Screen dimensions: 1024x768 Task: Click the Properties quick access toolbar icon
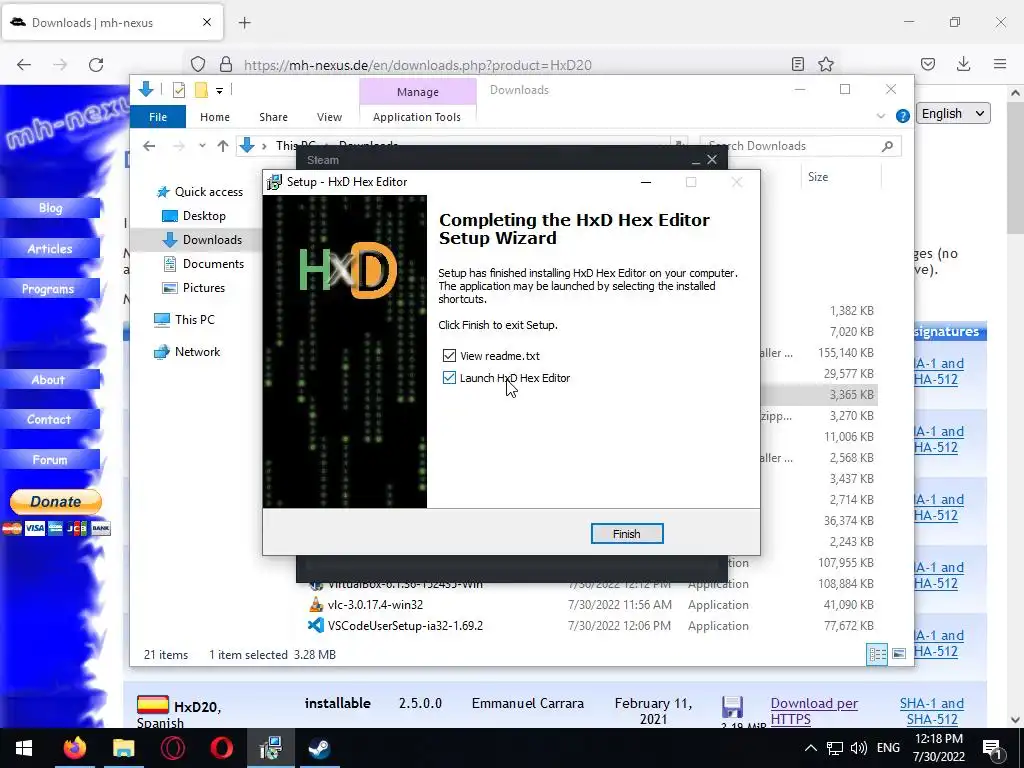[178, 90]
